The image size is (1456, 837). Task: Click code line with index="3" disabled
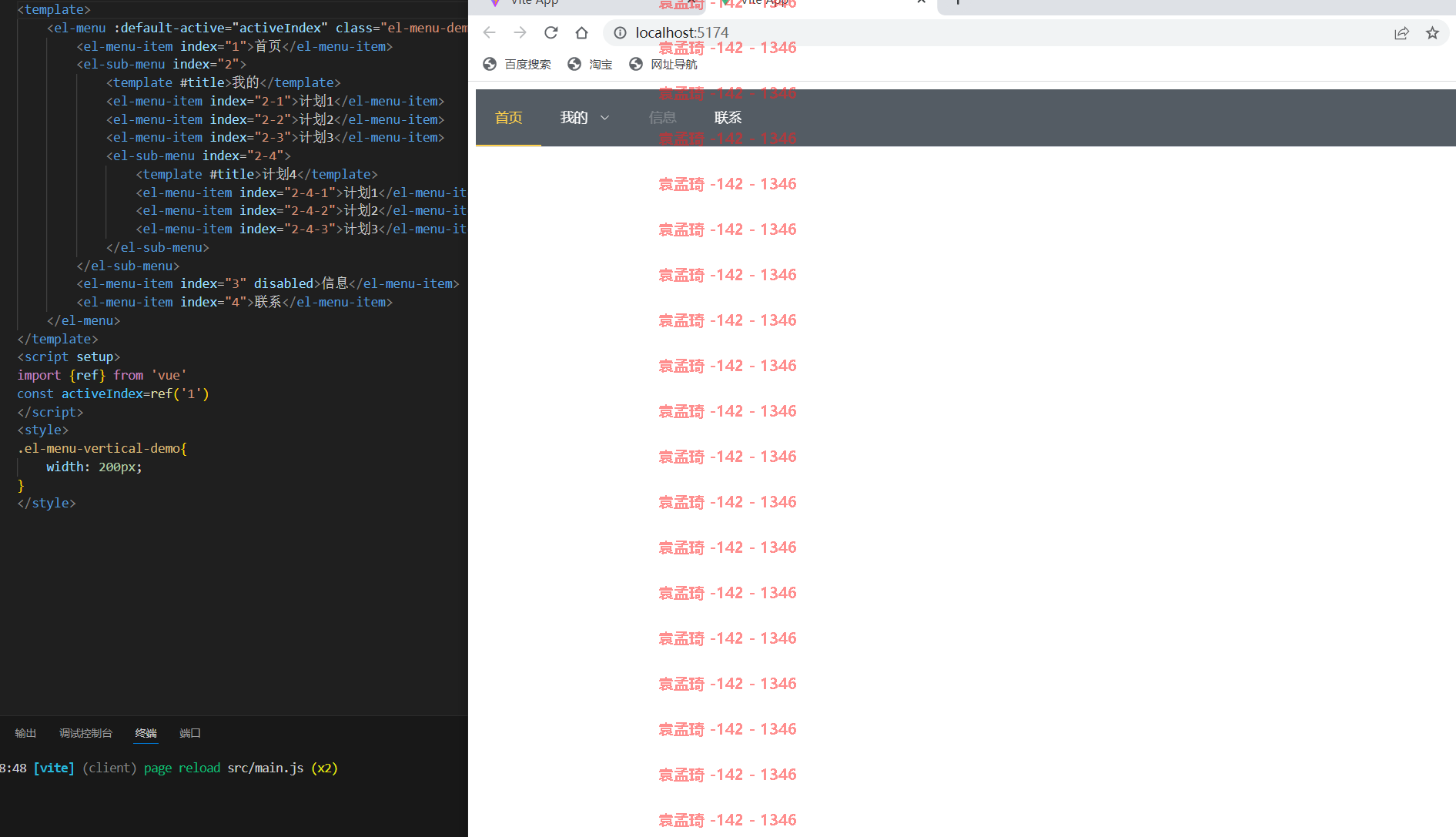[x=268, y=283]
